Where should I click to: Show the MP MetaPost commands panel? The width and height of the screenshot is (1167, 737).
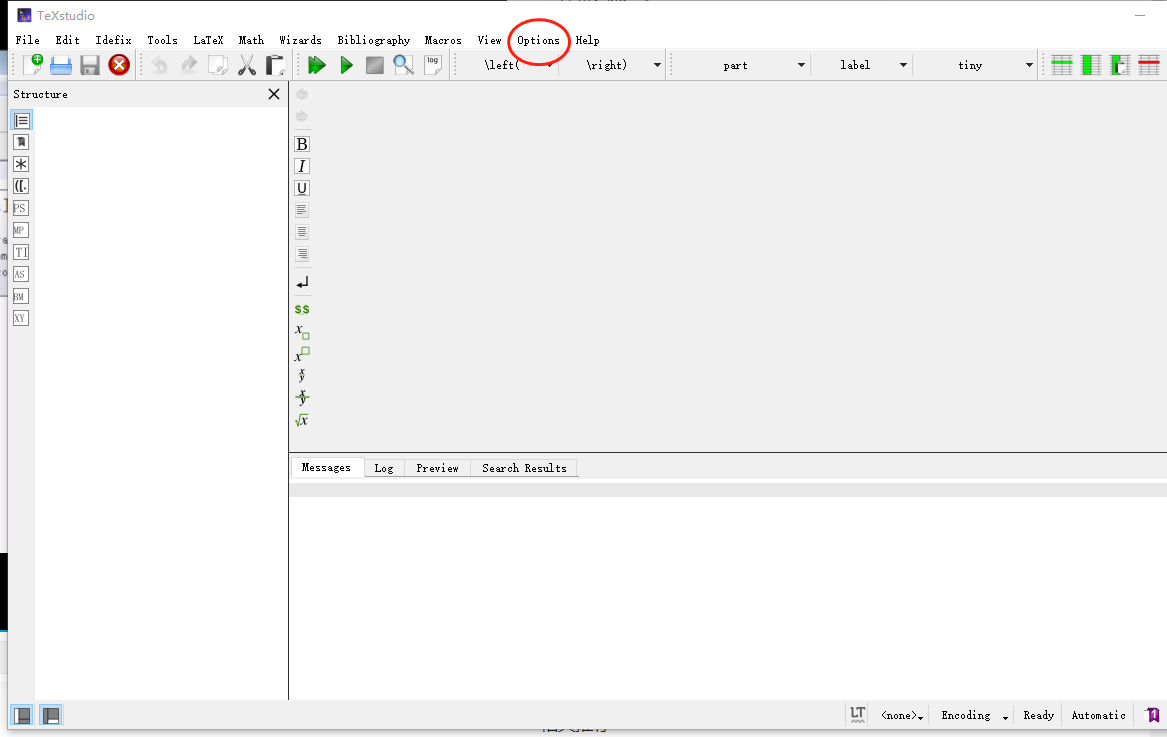tap(21, 230)
